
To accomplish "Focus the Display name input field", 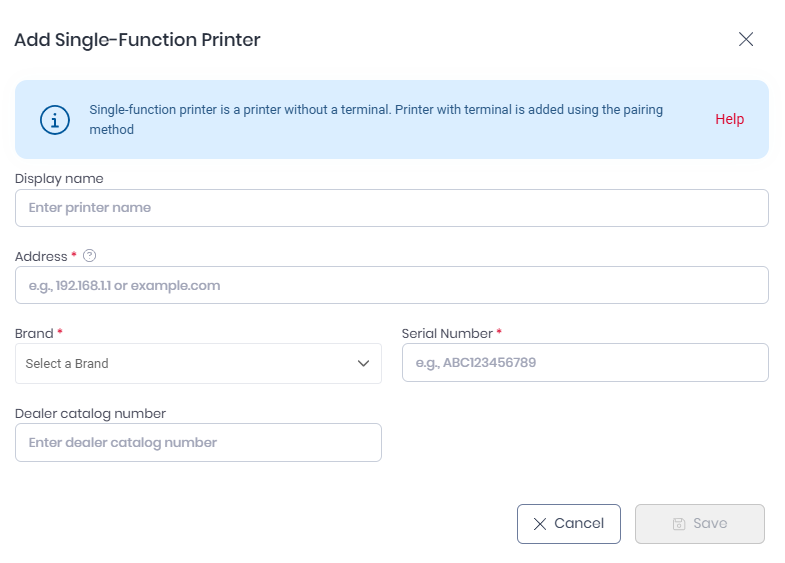I will point(391,208).
